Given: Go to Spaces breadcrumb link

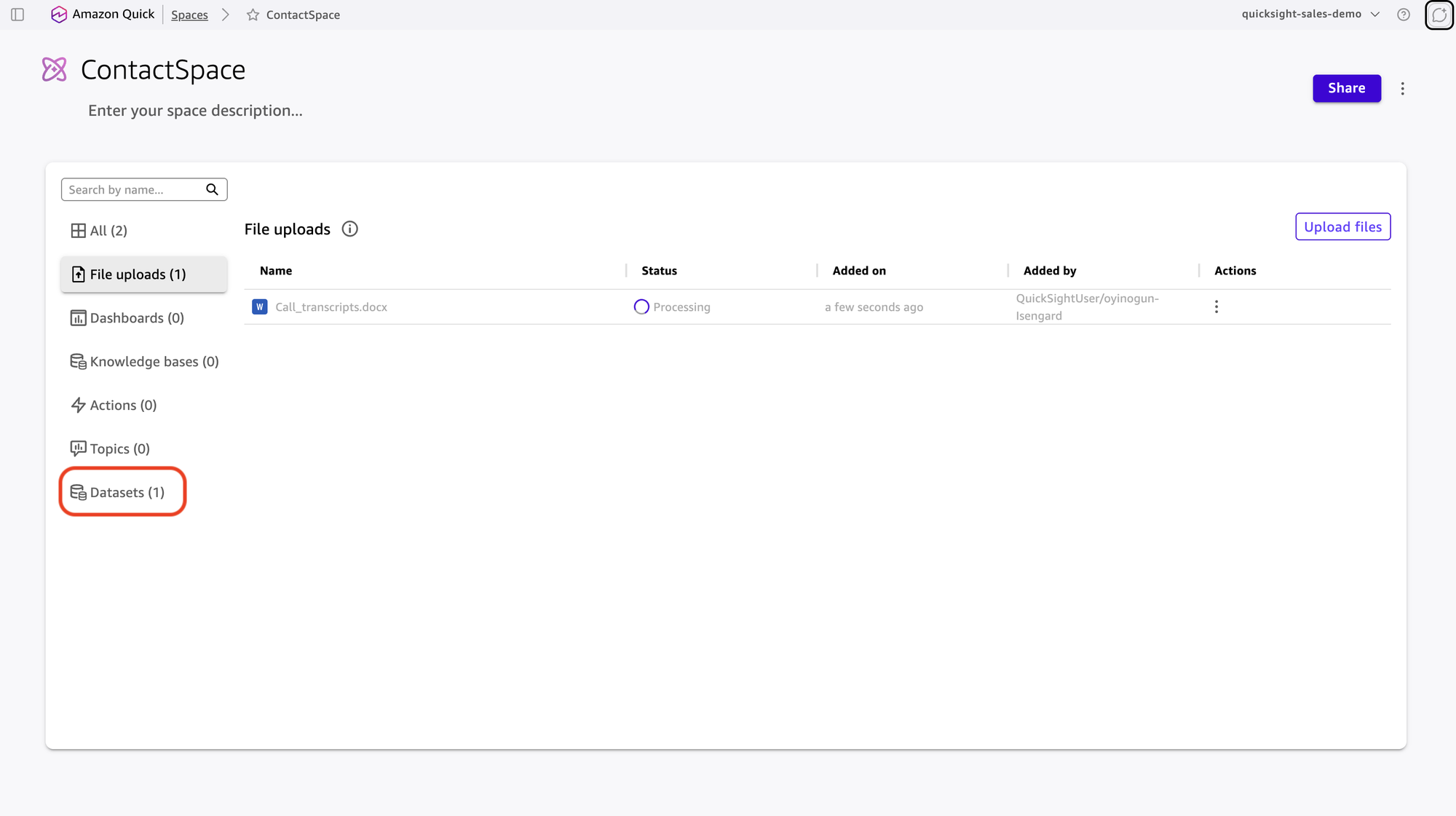Looking at the screenshot, I should pyautogui.click(x=189, y=15).
